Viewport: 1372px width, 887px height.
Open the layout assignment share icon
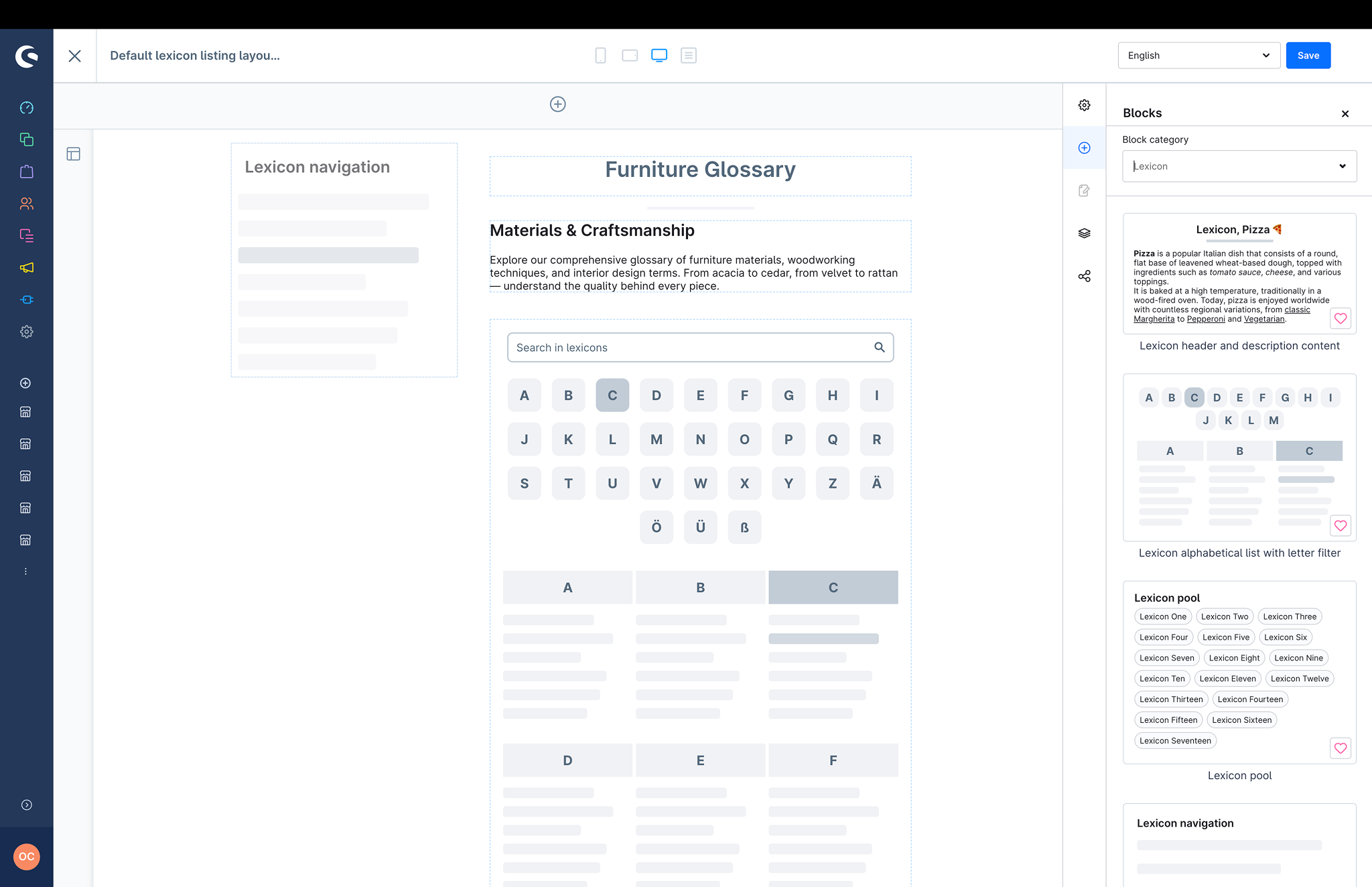coord(1085,276)
